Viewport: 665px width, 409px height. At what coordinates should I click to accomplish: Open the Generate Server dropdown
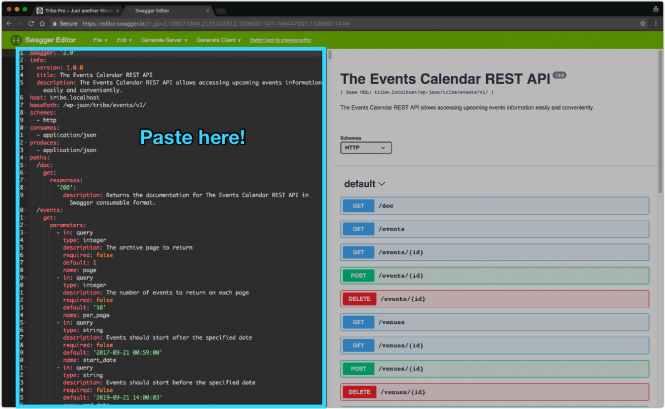164,40
